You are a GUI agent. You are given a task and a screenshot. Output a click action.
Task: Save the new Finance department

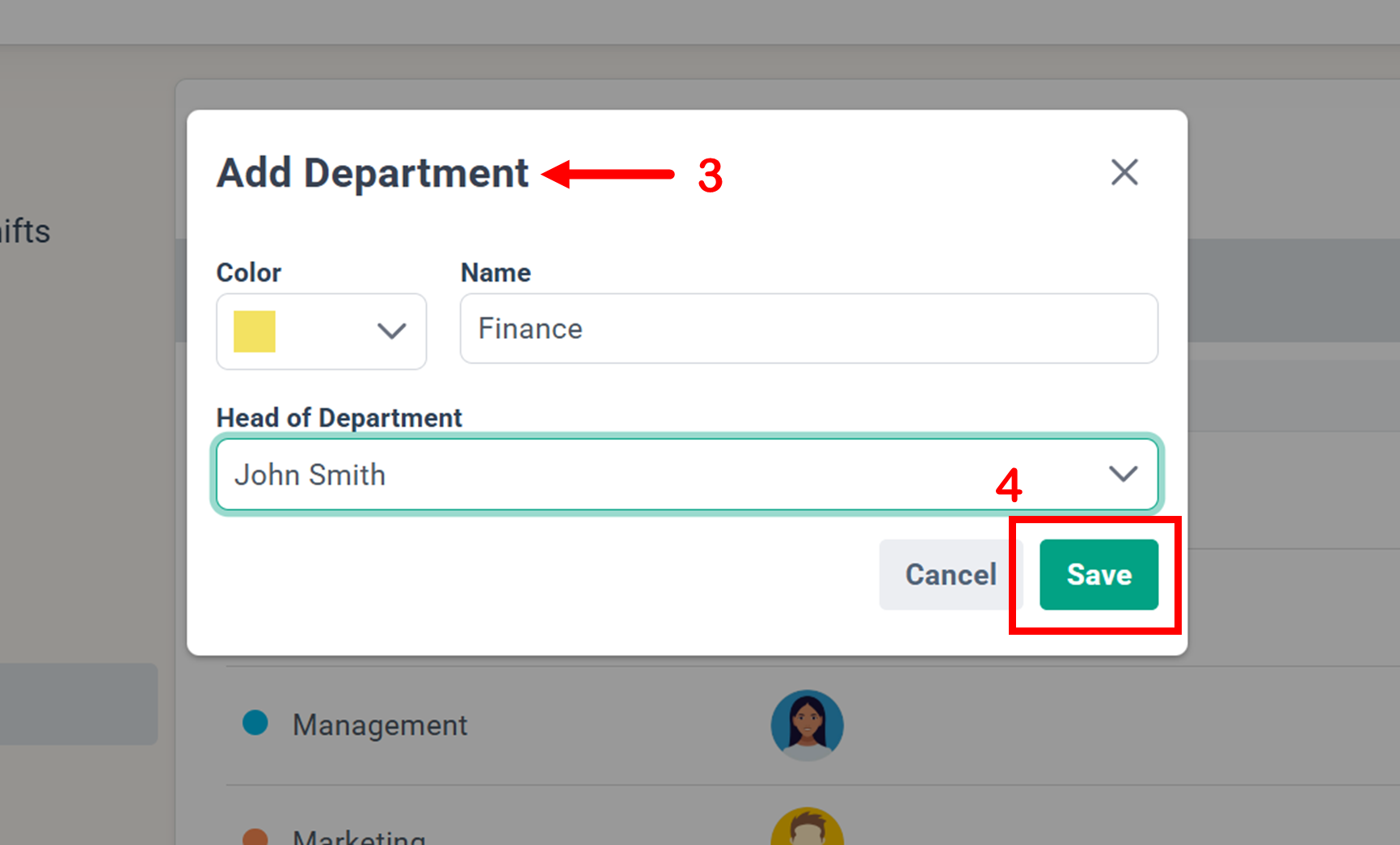click(1098, 575)
